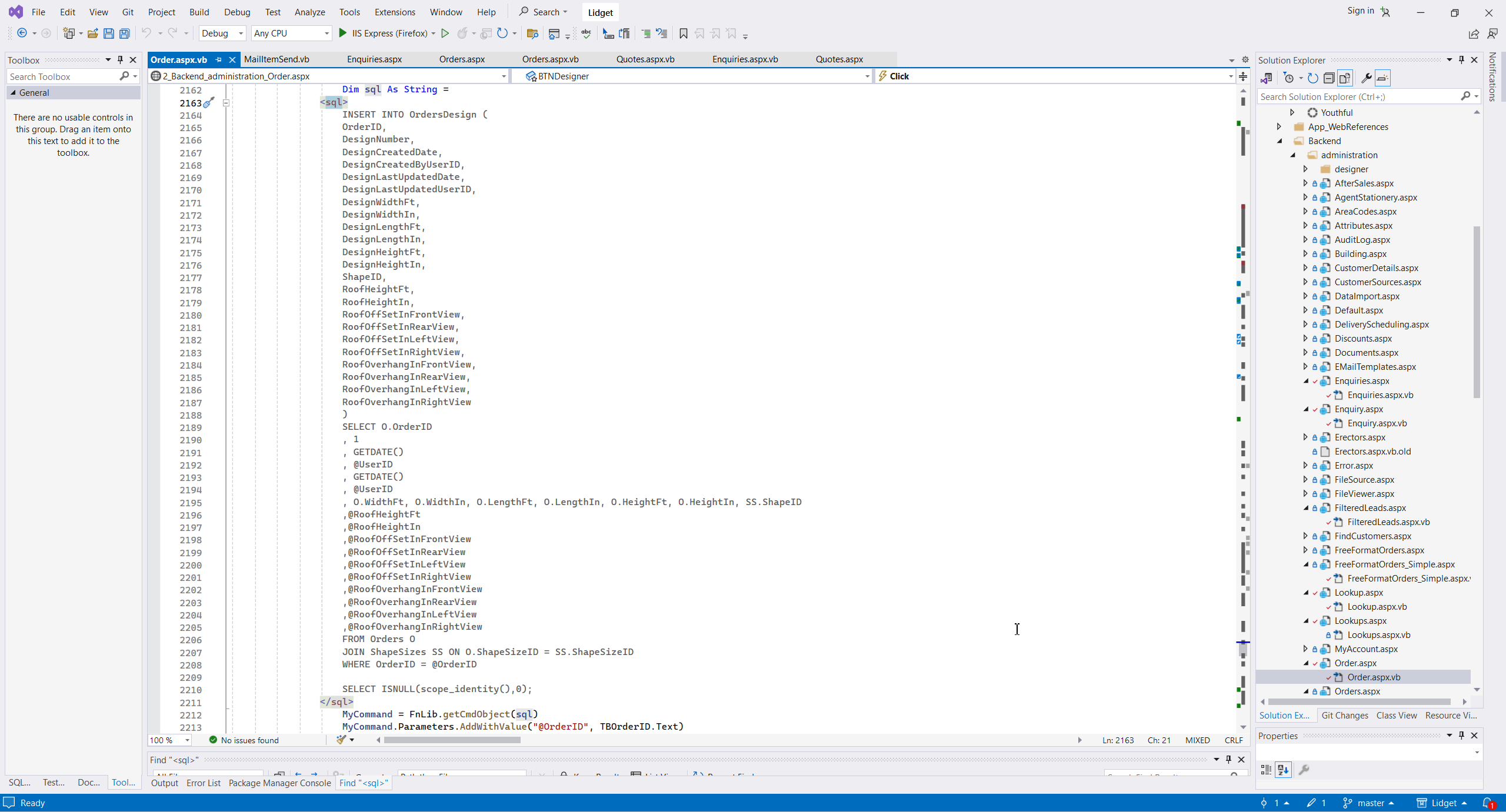Viewport: 1506px width, 812px height.
Task: Click the Save All toolbar icon
Action: click(x=124, y=34)
